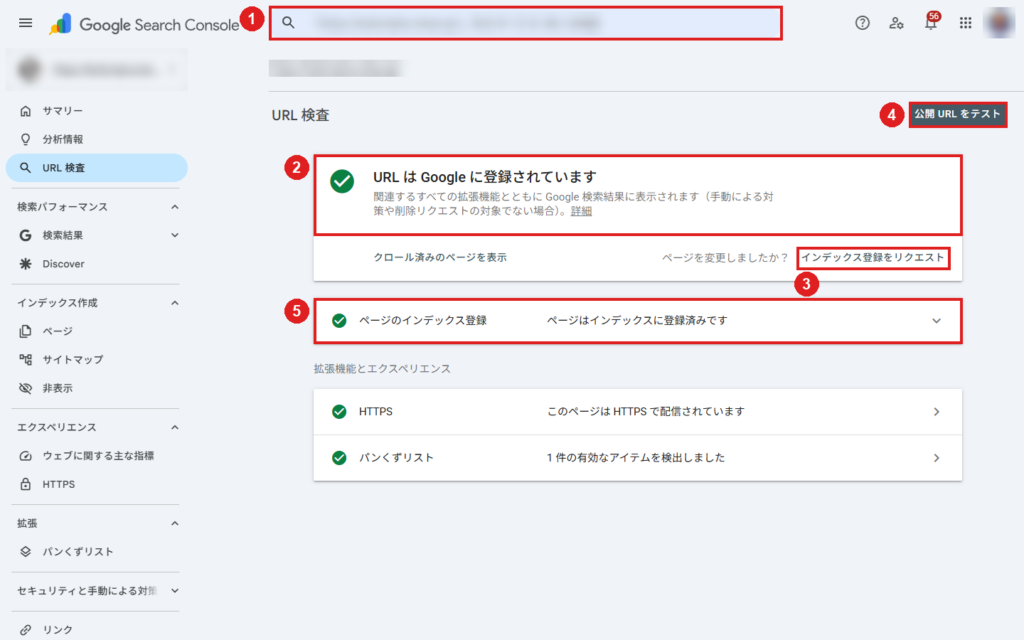Image resolution: width=1024 pixels, height=640 pixels.
Task: Click the サイトマップ sitemap icon
Action: (25, 359)
